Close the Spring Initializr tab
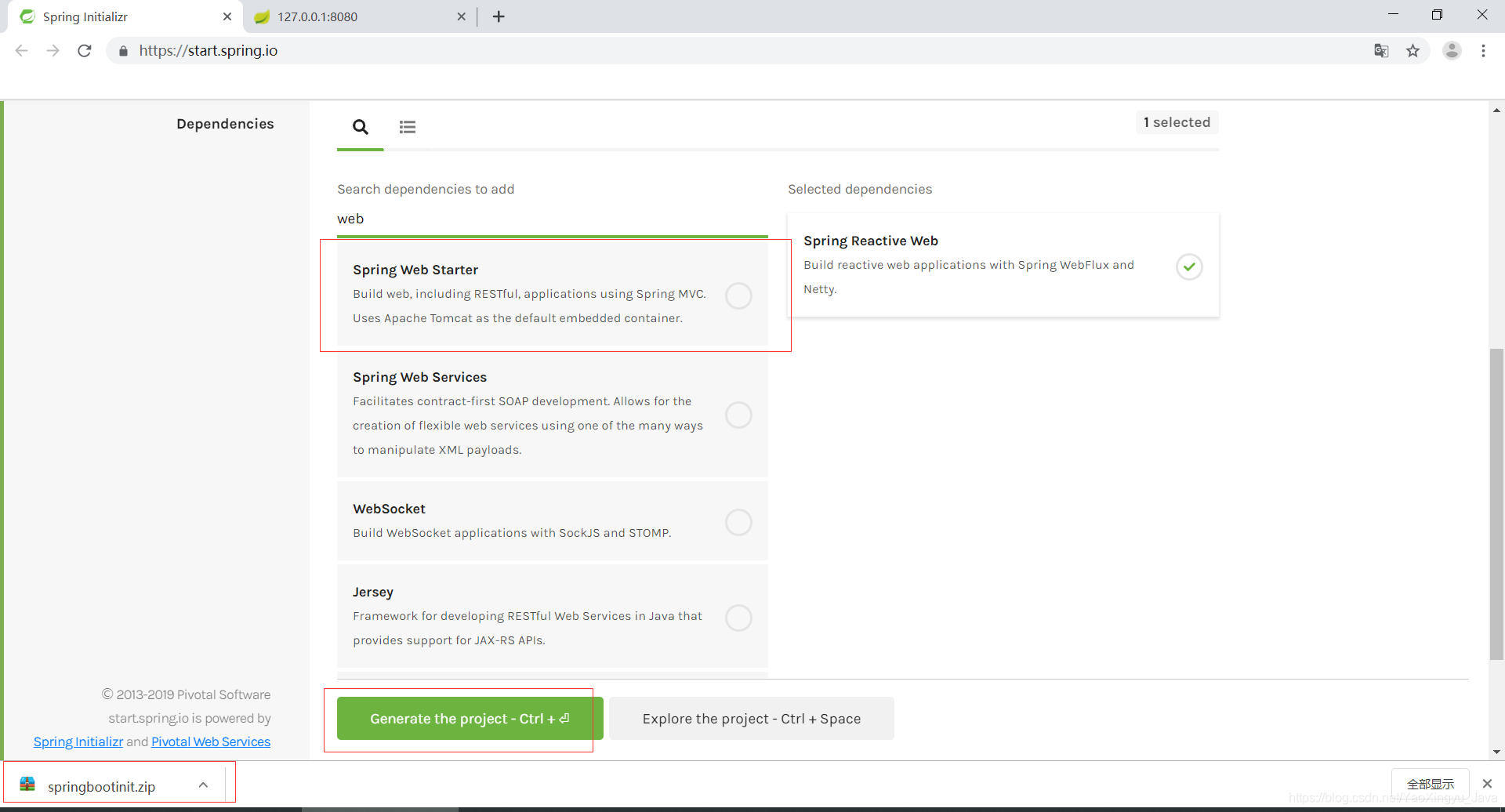The width and height of the screenshot is (1505, 812). 227,16
